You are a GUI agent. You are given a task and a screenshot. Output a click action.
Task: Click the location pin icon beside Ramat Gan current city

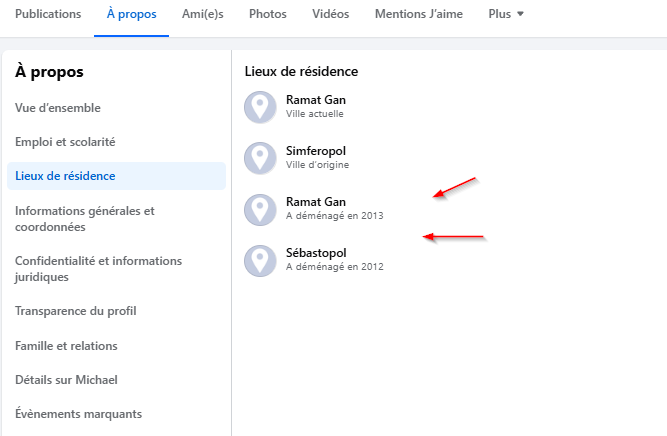click(x=260, y=107)
